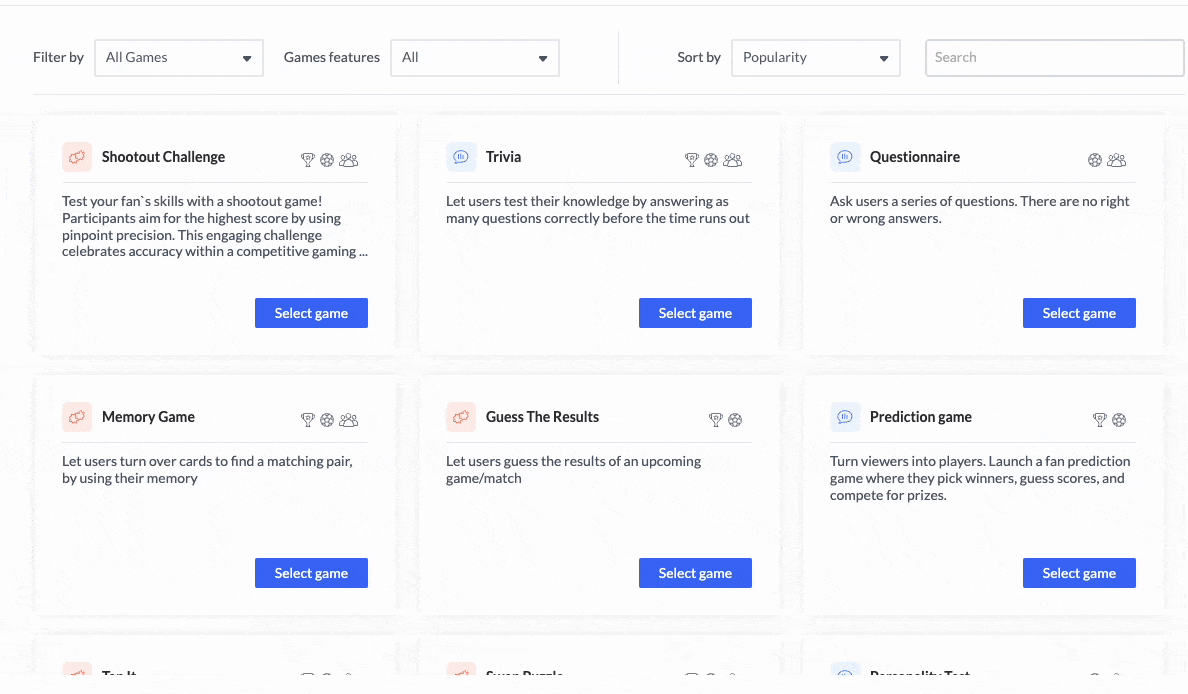Image resolution: width=1188 pixels, height=694 pixels.
Task: Click the Trivia card chat bubble icon
Action: 461,157
